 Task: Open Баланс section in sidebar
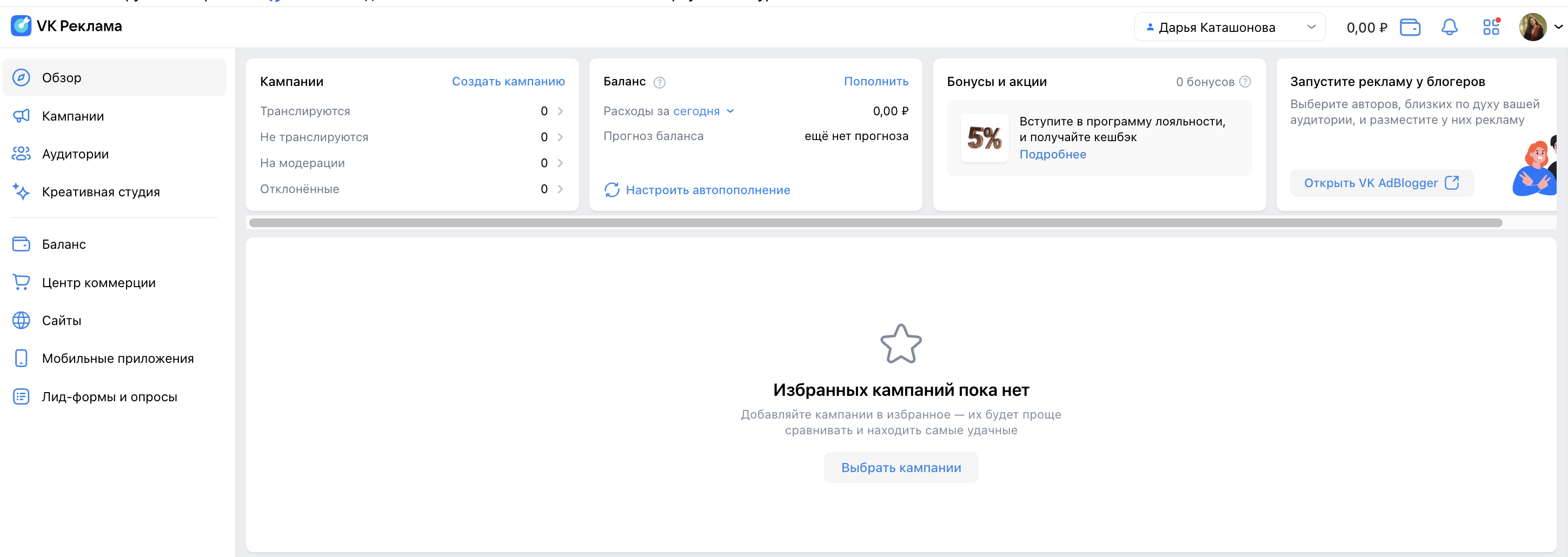(115, 244)
